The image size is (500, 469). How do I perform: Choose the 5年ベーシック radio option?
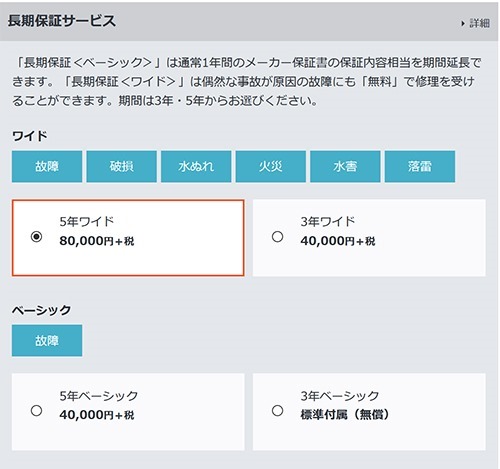pos(36,410)
